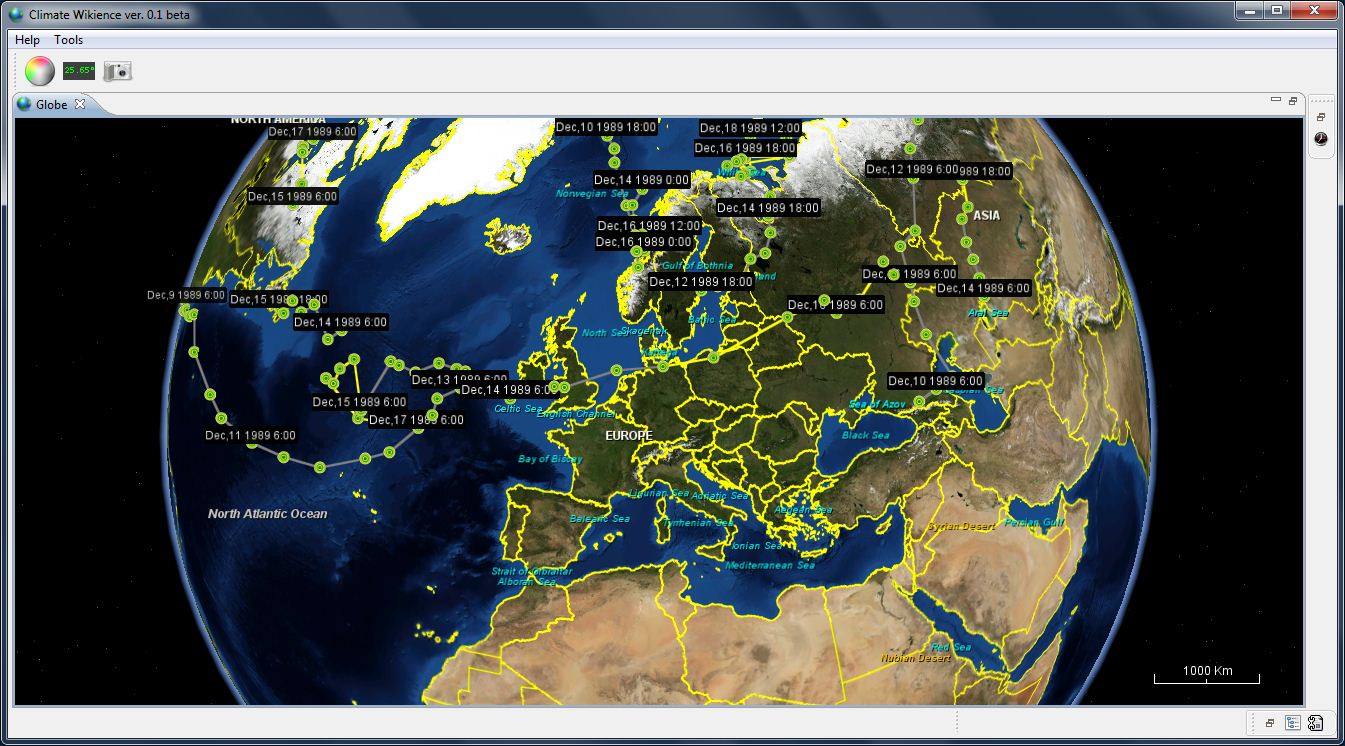1345x746 pixels.
Task: Click the Syrian Desert label
Action: tap(961, 526)
